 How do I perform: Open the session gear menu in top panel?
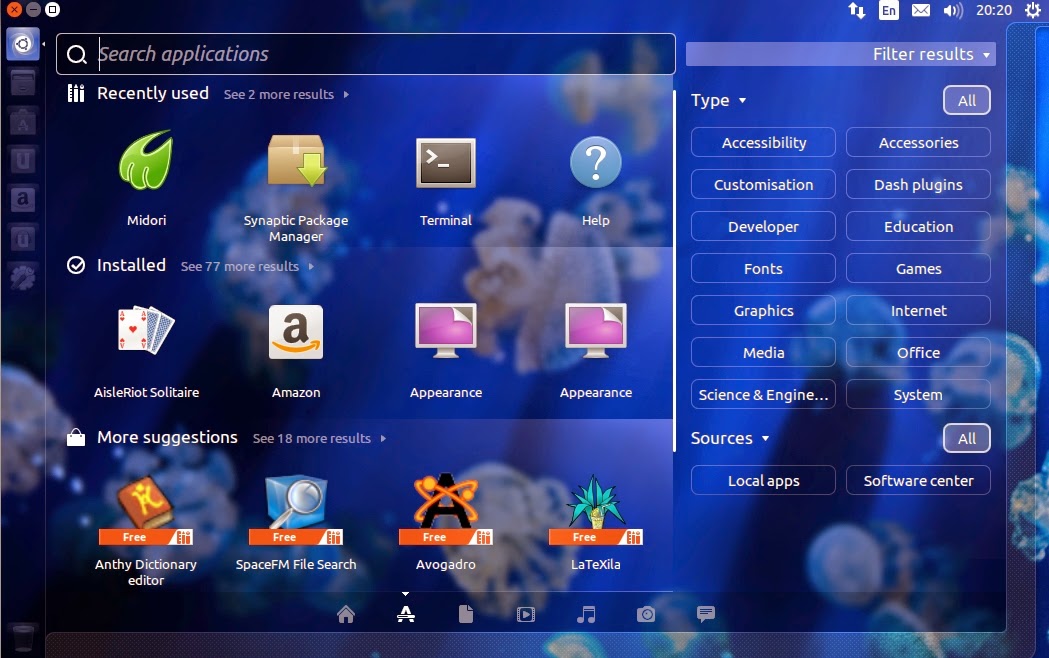[1031, 10]
